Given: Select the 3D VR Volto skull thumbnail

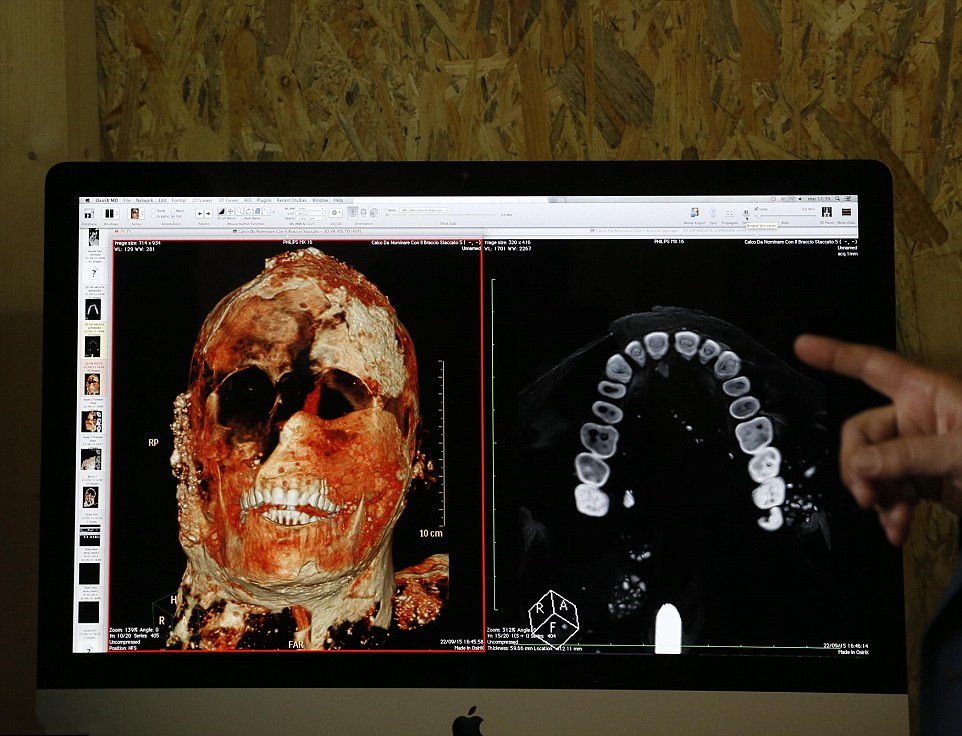Looking at the screenshot, I should (x=91, y=384).
